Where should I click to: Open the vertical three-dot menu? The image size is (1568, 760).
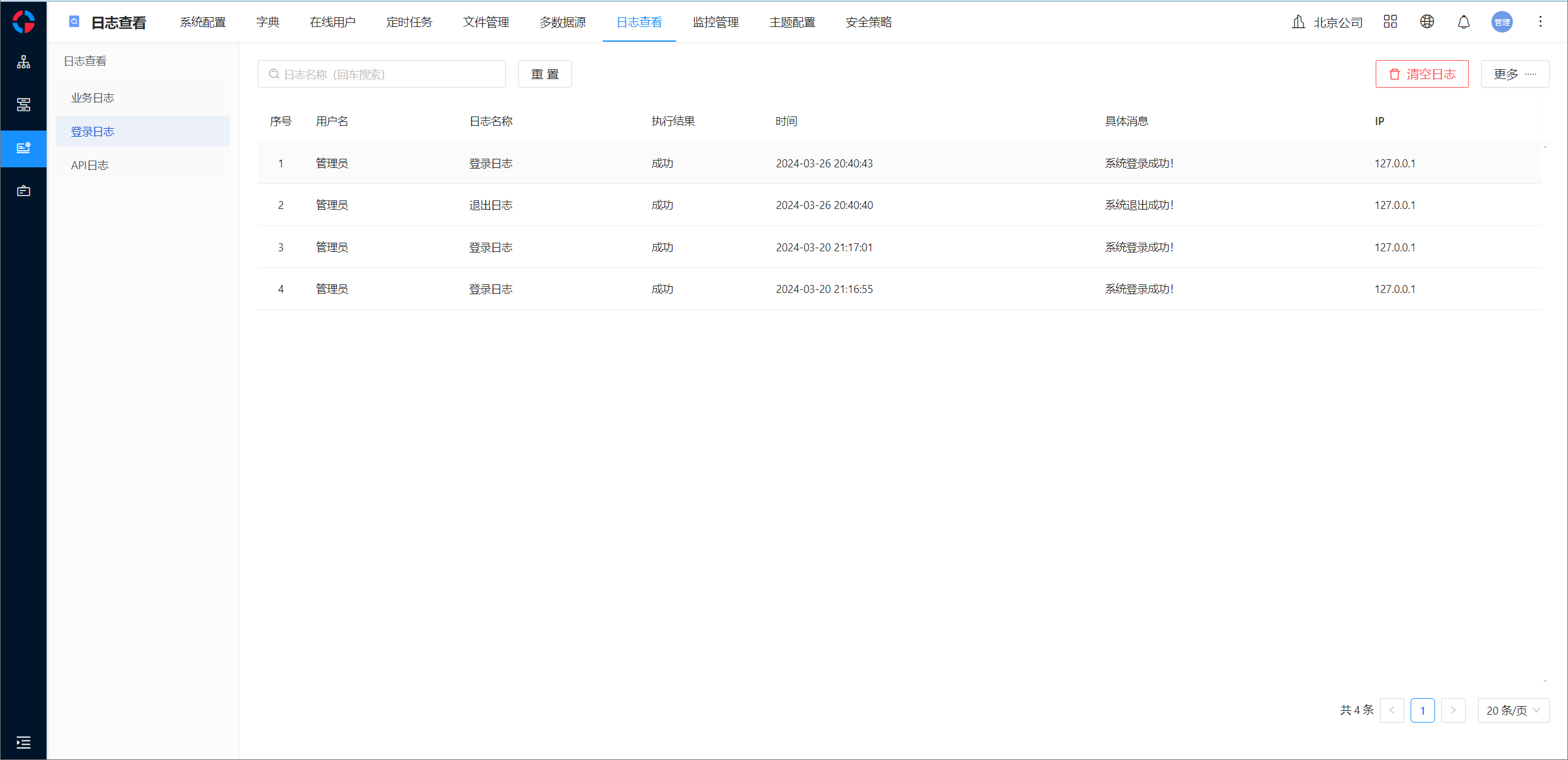1540,22
